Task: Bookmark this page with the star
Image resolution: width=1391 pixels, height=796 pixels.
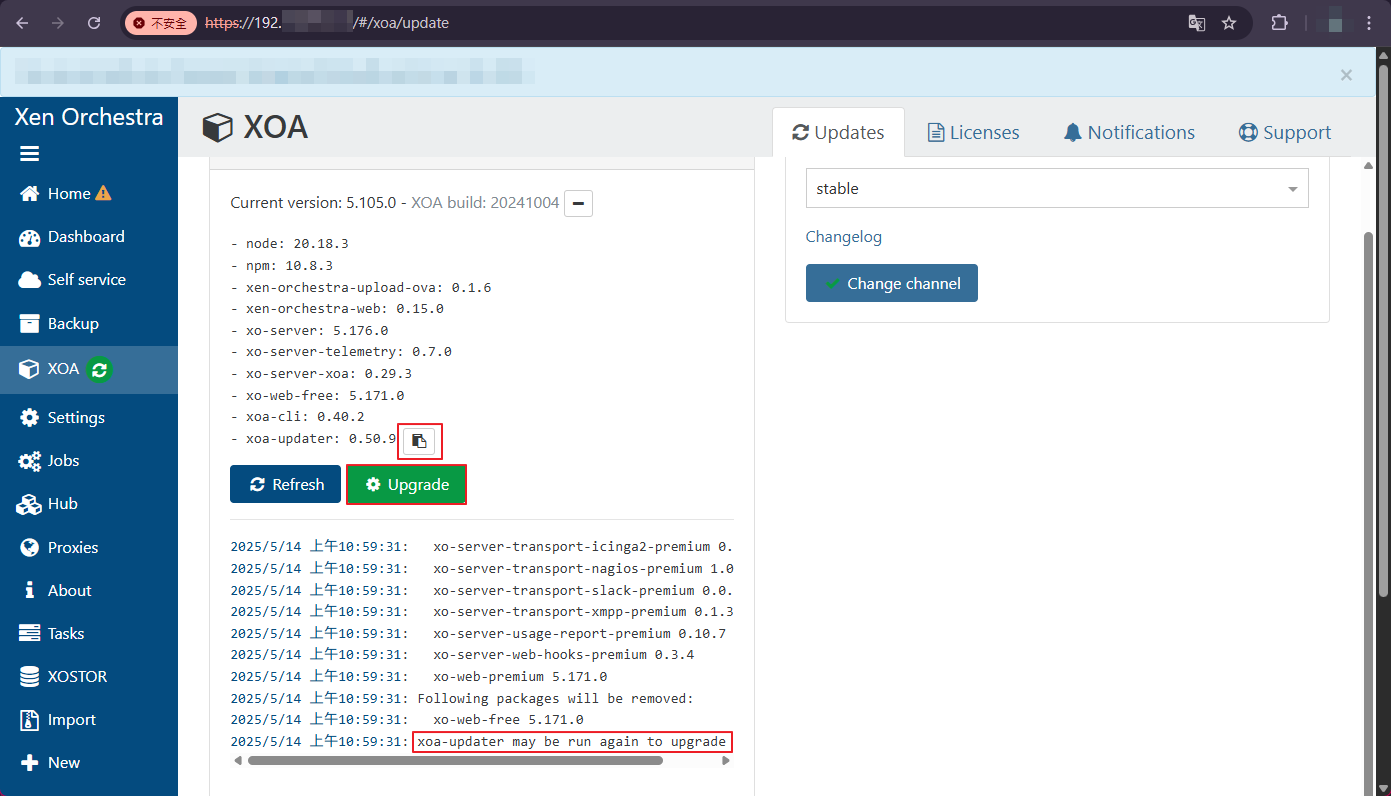Action: (x=1229, y=23)
